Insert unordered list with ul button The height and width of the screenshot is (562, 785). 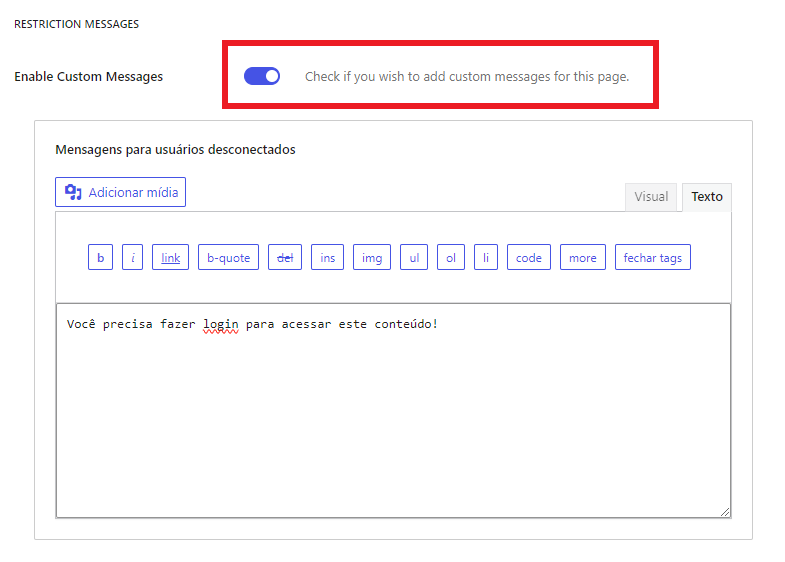414,257
